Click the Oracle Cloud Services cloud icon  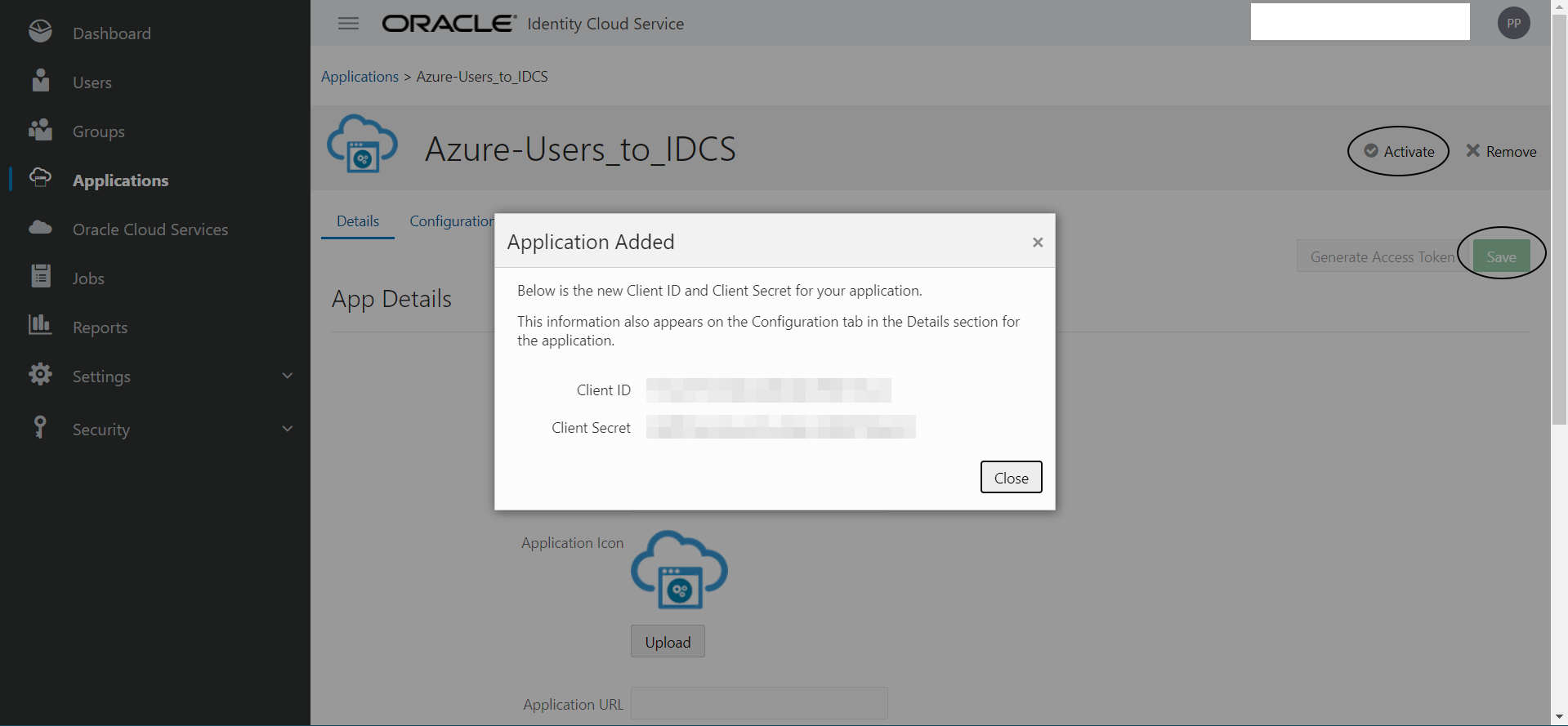click(x=40, y=228)
